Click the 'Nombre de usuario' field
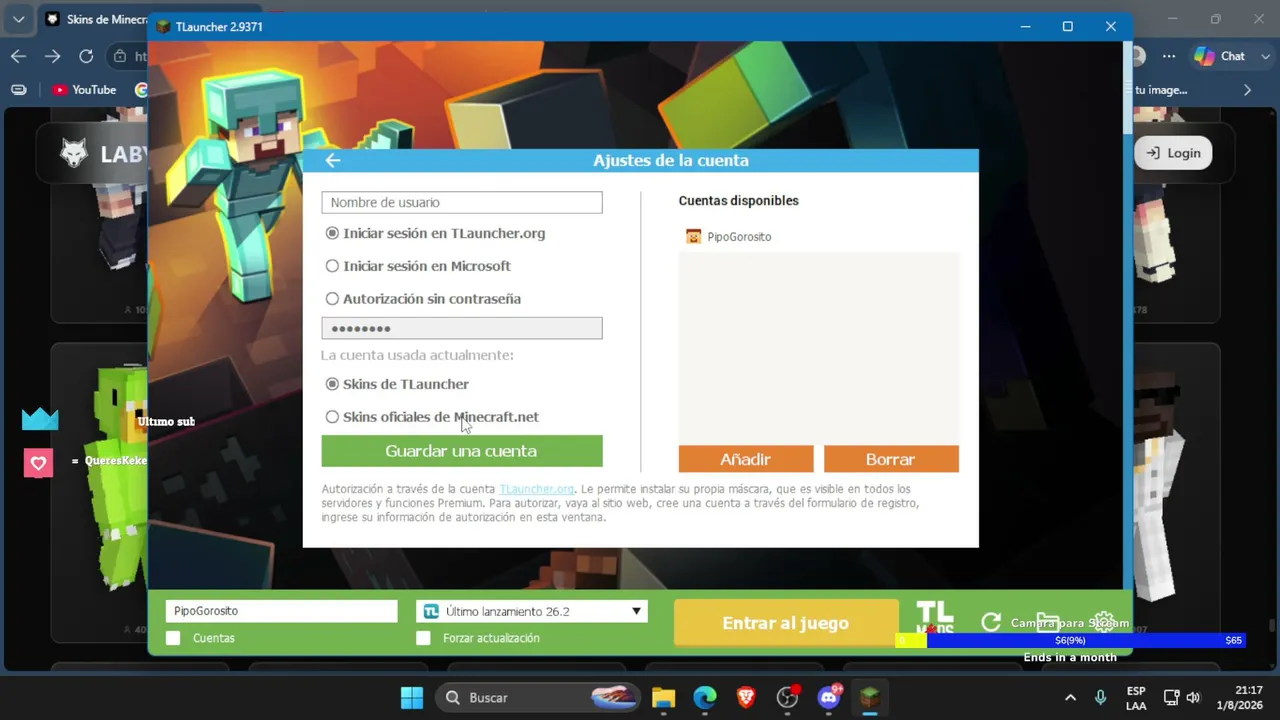Viewport: 1280px width, 720px height. [462, 202]
